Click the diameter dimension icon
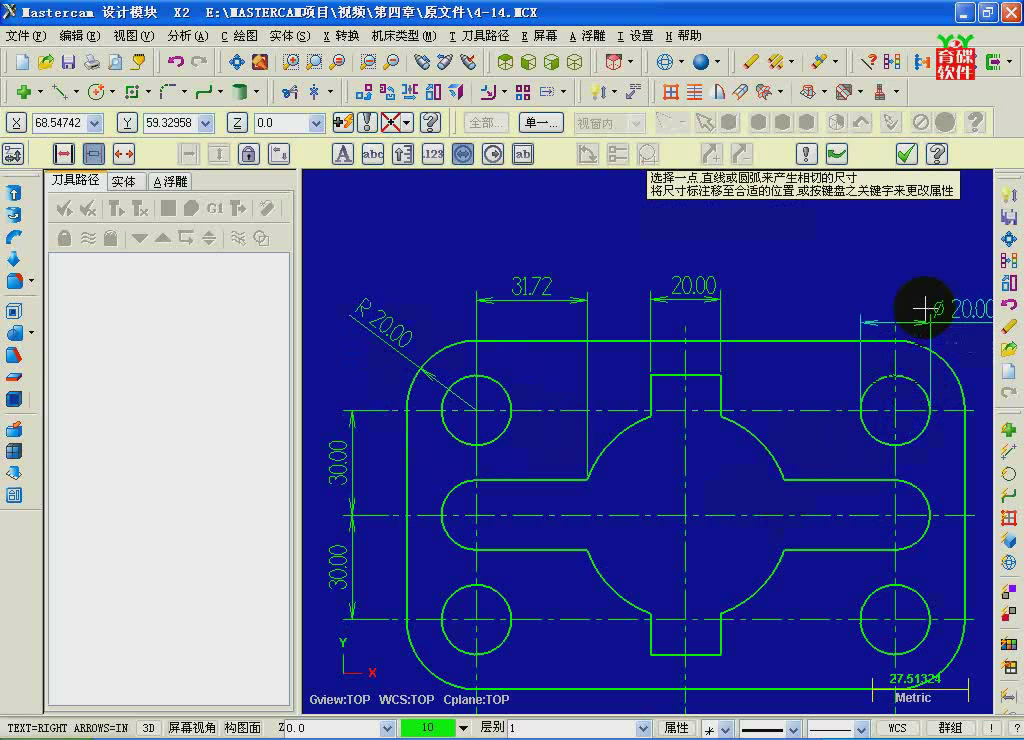Viewport: 1024px width, 740px height. [x=463, y=154]
